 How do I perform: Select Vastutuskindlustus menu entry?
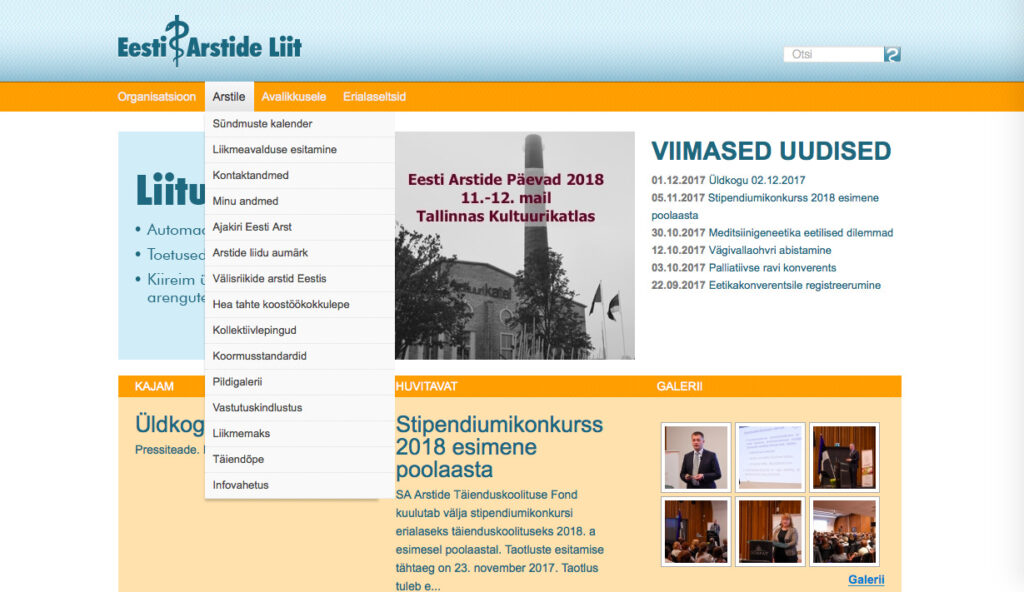[300, 408]
